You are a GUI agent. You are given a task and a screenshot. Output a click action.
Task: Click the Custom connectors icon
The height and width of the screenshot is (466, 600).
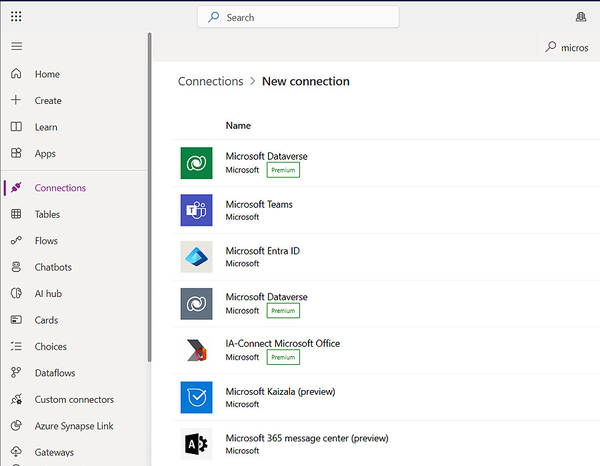(16, 399)
